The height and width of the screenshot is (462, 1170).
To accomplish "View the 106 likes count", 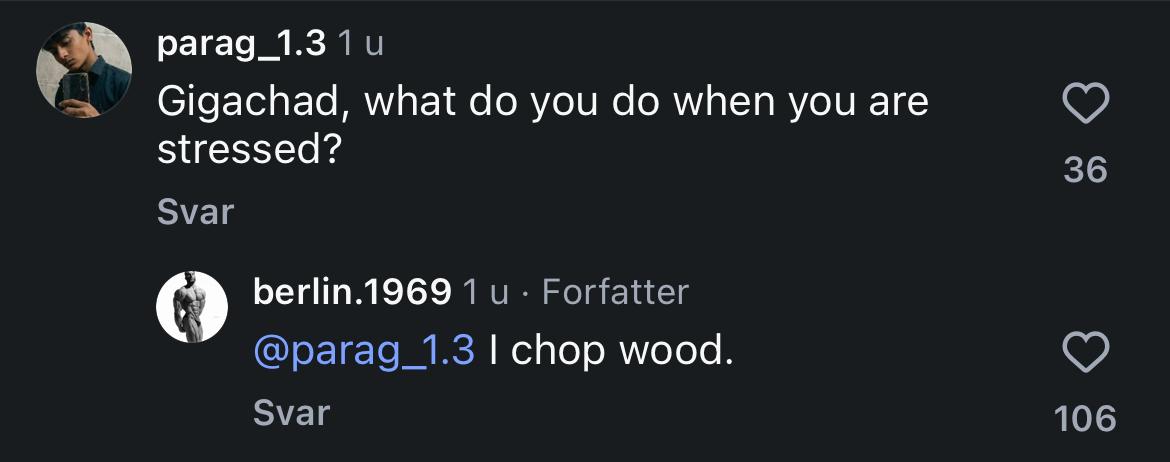I will (x=1085, y=418).
